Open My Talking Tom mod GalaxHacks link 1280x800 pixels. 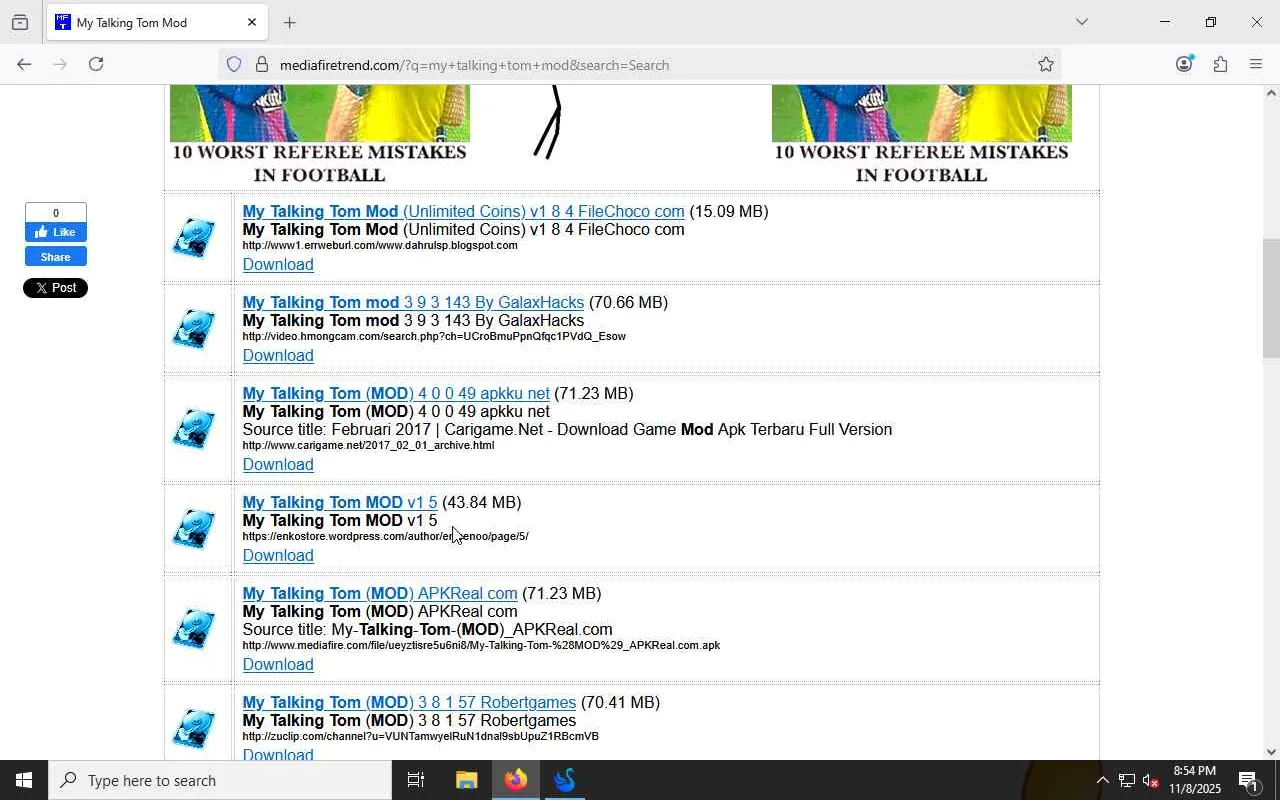pos(413,303)
